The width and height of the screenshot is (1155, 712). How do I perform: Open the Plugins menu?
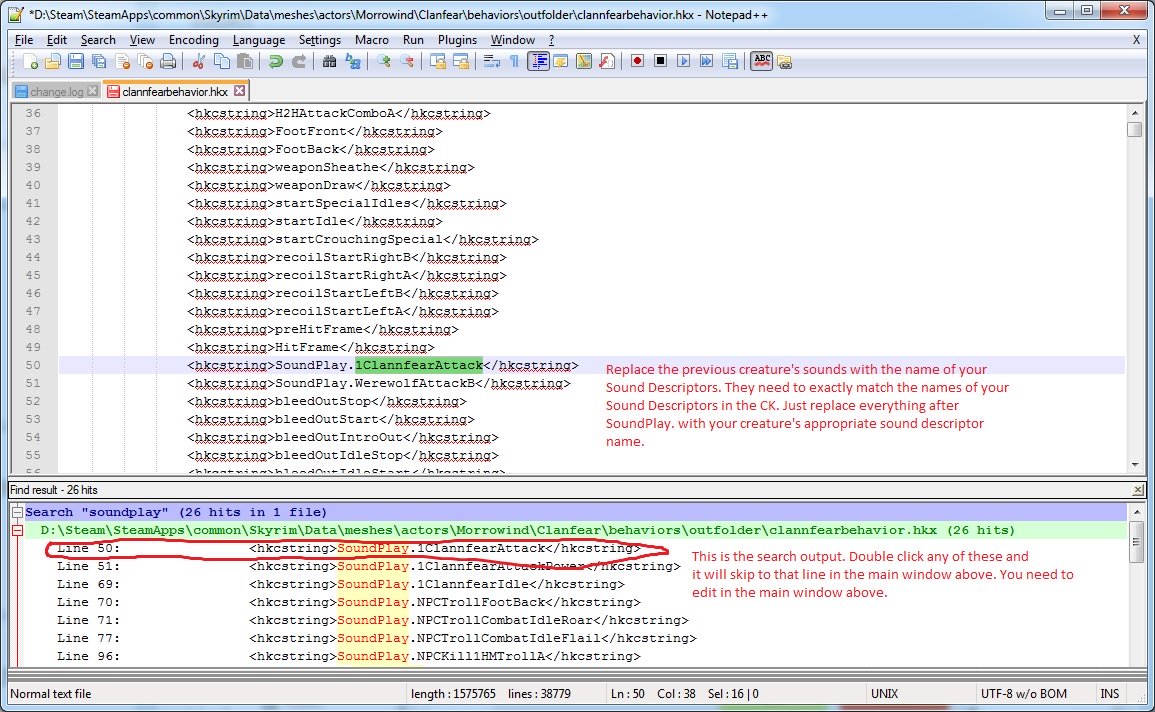coord(457,40)
